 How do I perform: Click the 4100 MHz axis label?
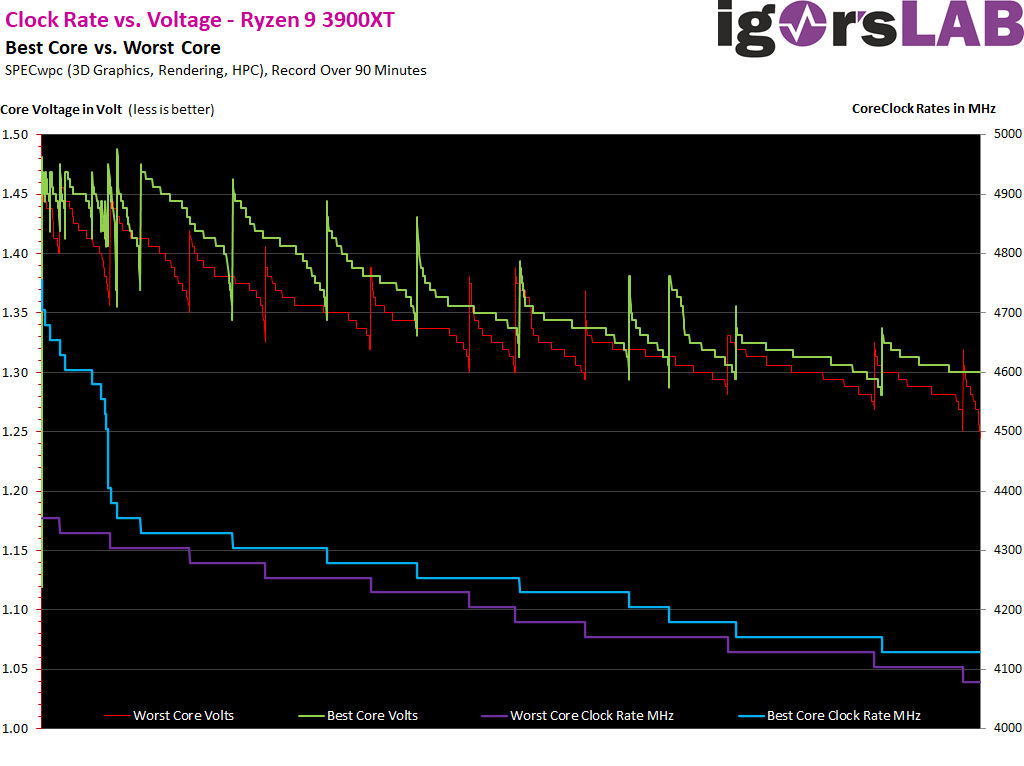point(1008,669)
